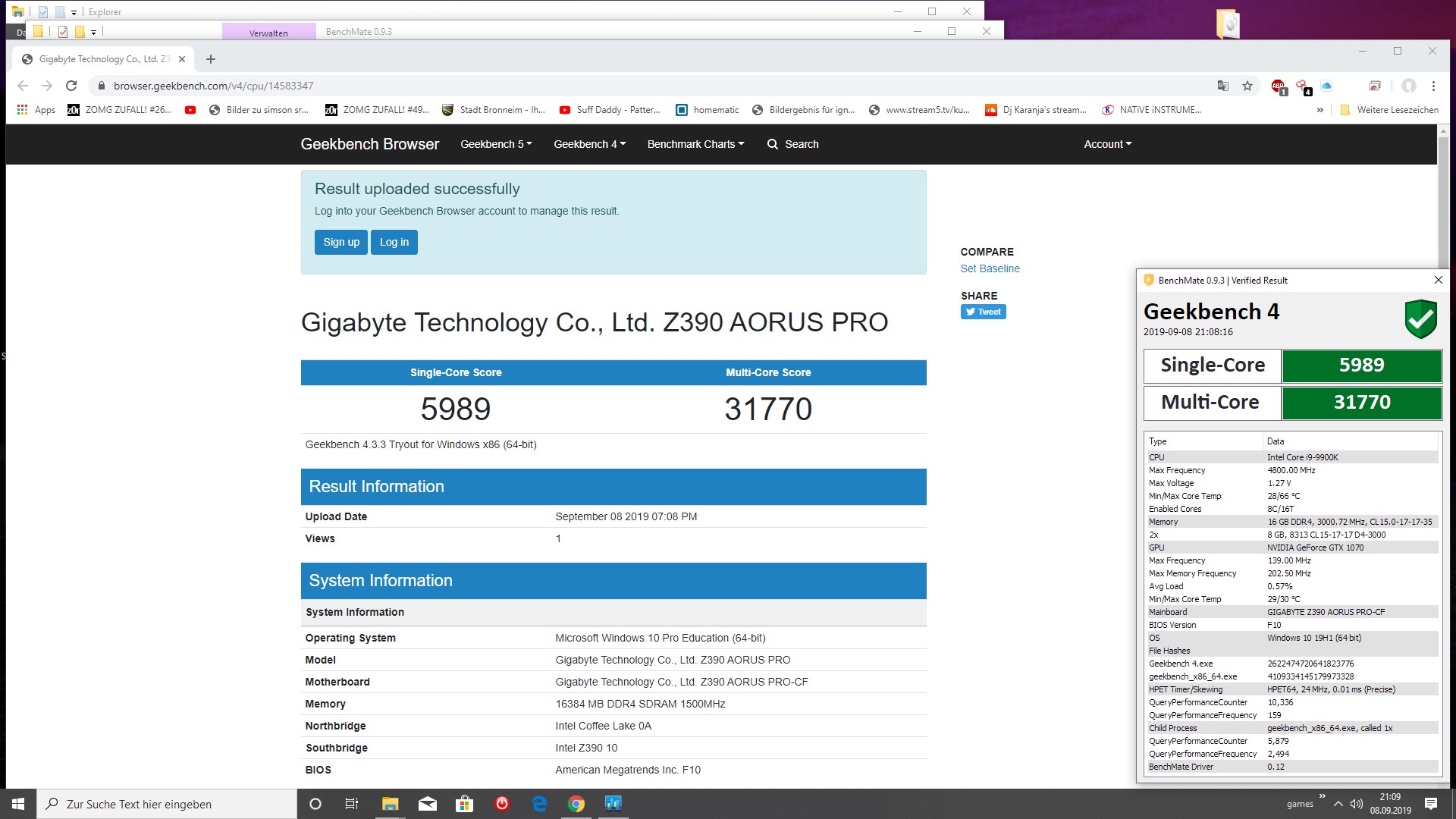Open the homematic bookmark
The image size is (1456, 819).
pos(707,110)
